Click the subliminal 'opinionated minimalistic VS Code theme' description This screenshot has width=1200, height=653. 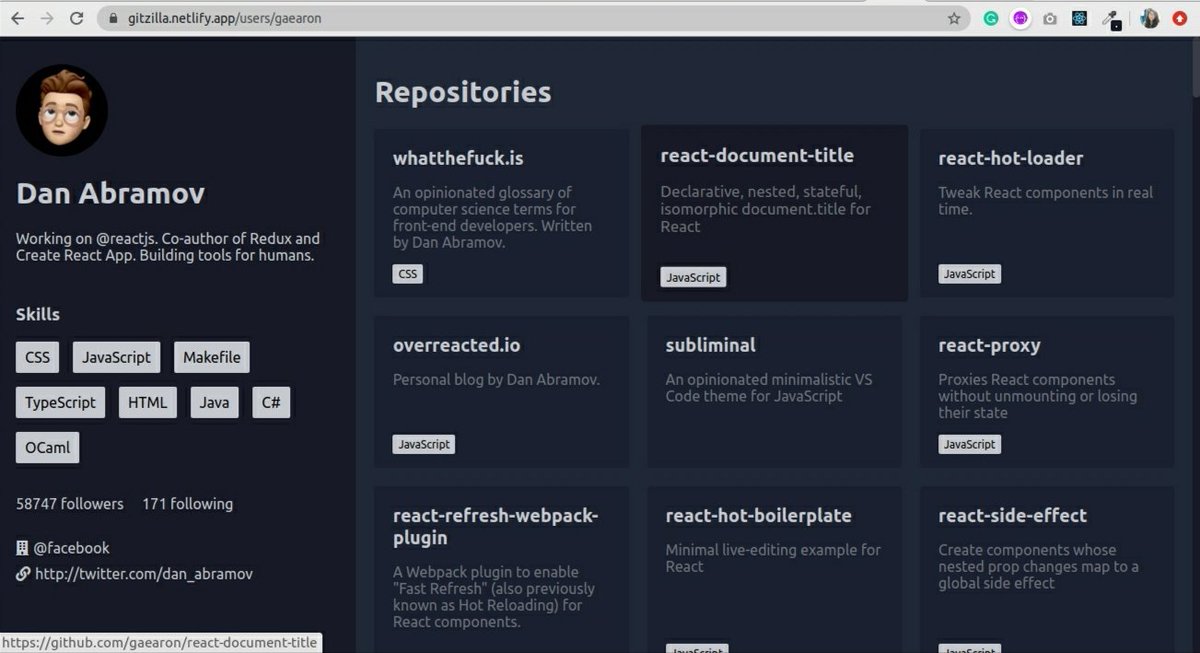[769, 388]
